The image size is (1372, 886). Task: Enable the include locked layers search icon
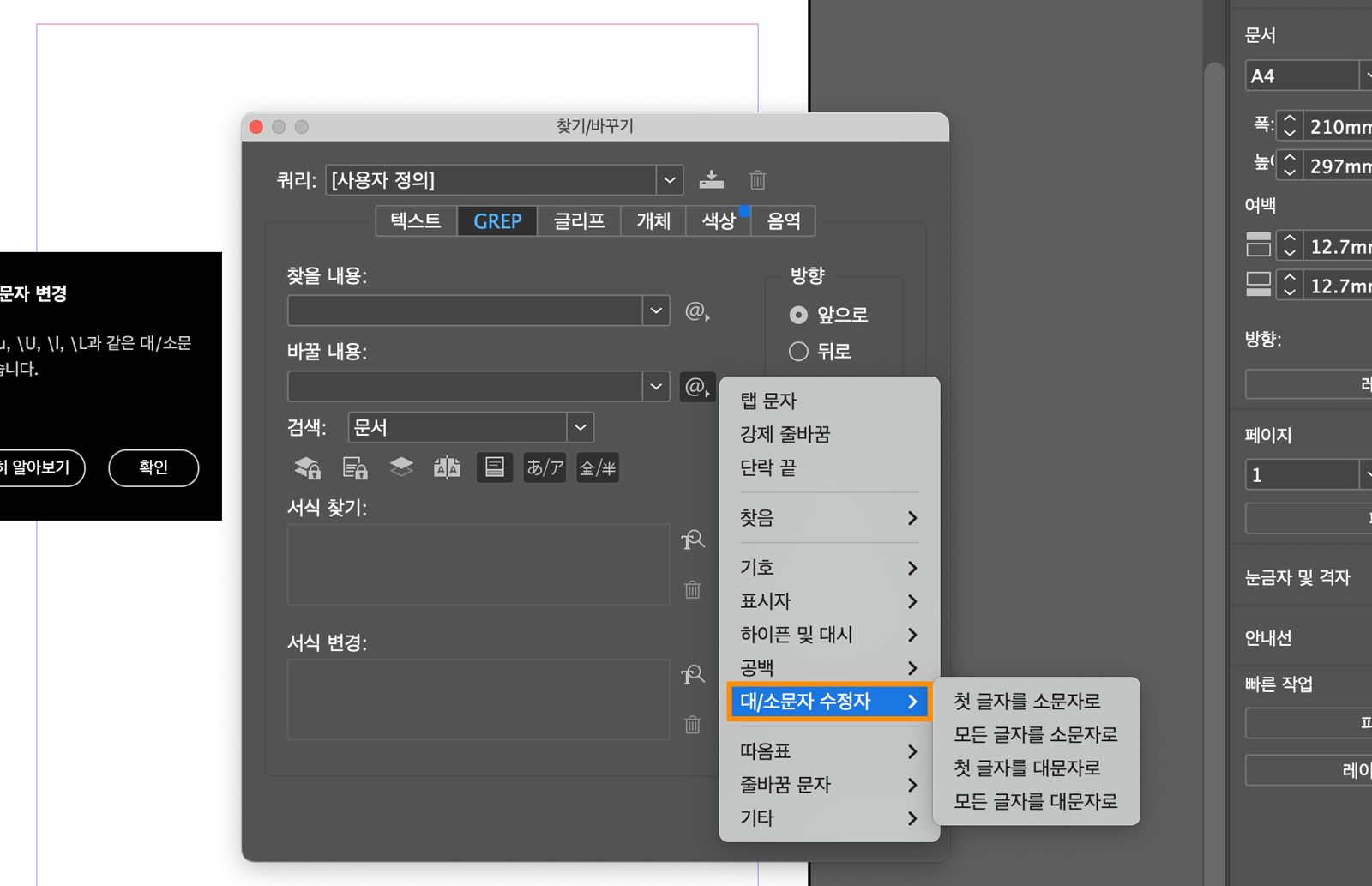306,467
